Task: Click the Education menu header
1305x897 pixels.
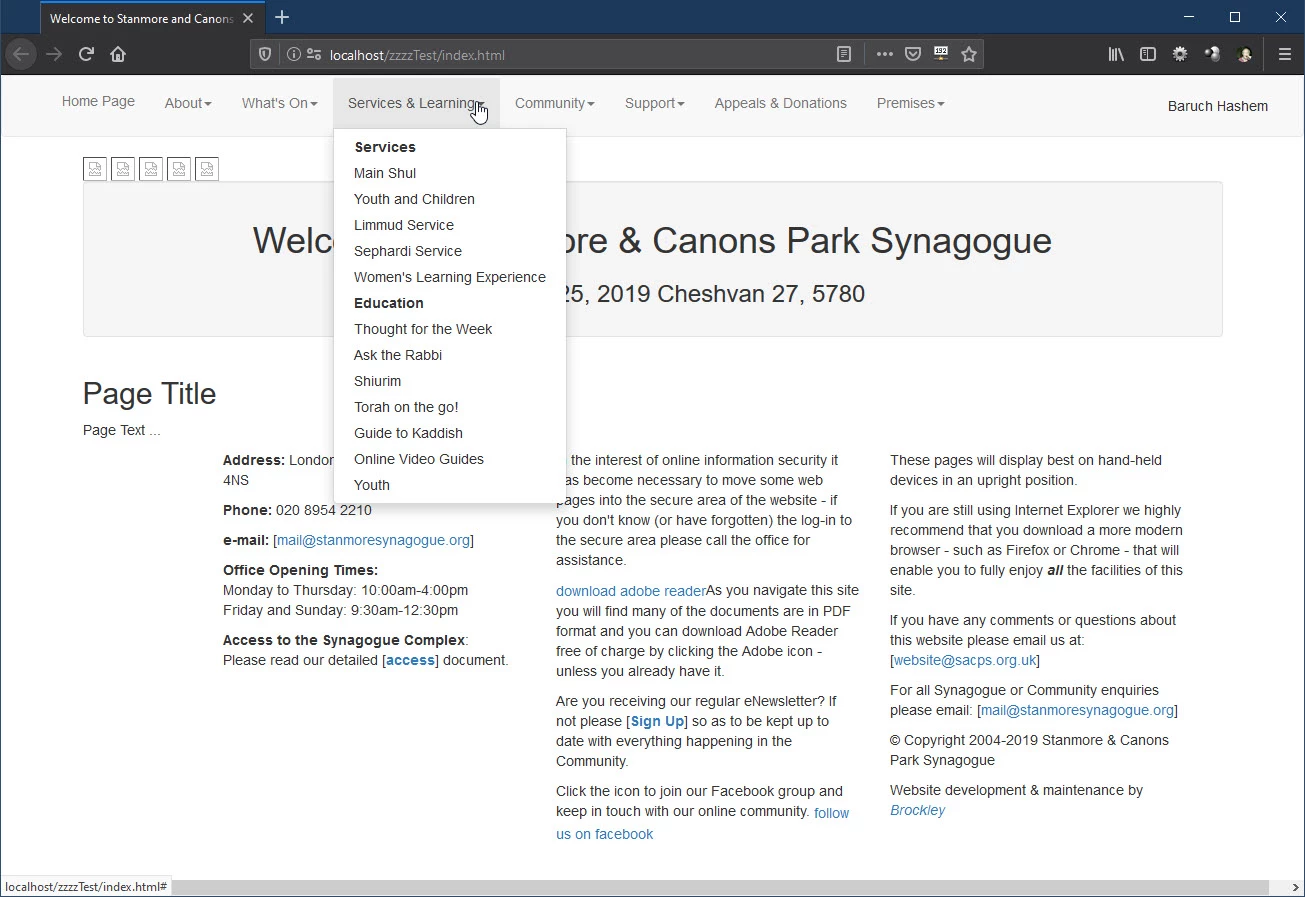Action: [389, 303]
